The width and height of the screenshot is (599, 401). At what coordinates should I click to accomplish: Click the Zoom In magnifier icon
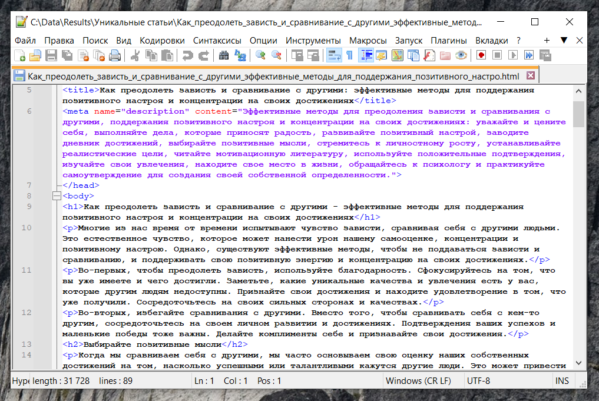coord(261,56)
